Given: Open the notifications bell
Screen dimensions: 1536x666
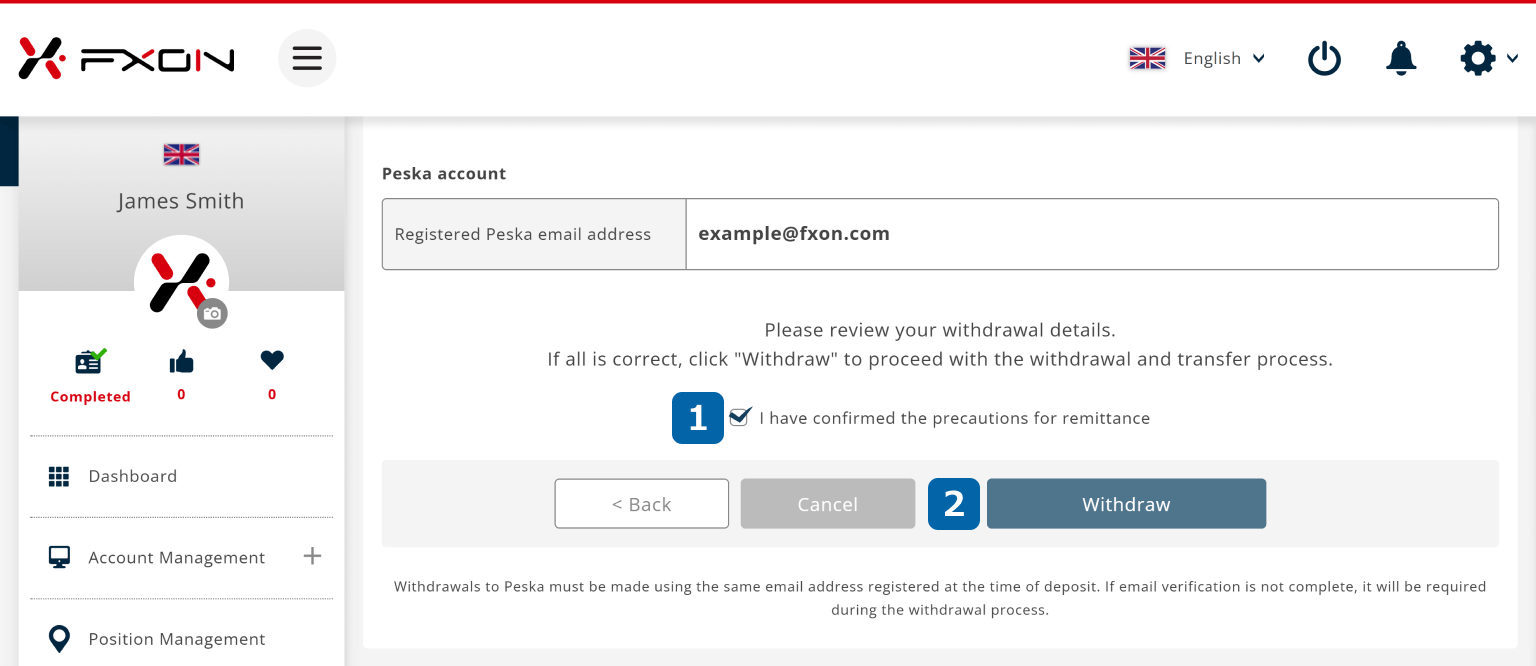Looking at the screenshot, I should pos(1401,58).
